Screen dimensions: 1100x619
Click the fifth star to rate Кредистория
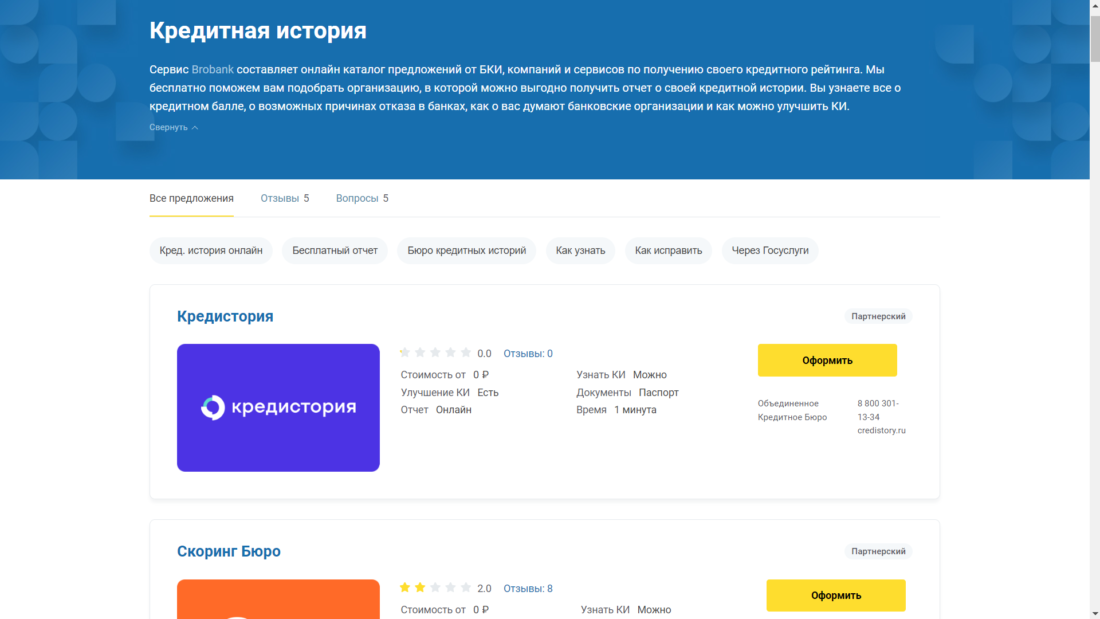click(x=465, y=352)
